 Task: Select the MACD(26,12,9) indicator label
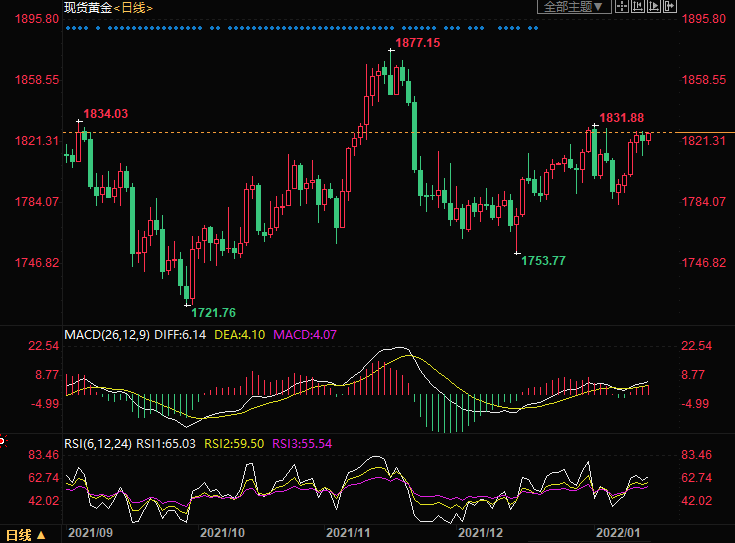coord(106,334)
